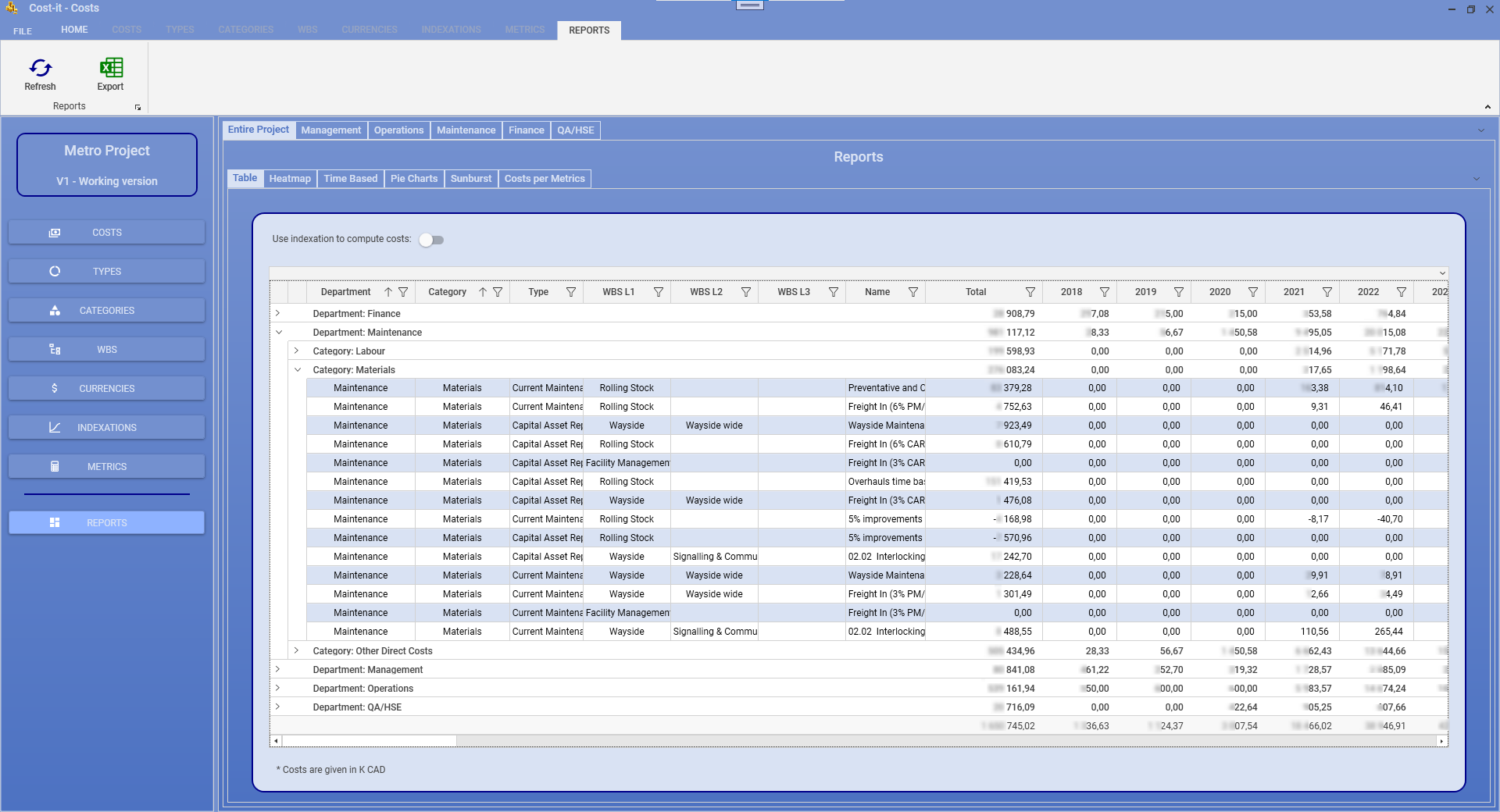Open the FILE menu
Image resolution: width=1500 pixels, height=812 pixels.
(23, 31)
